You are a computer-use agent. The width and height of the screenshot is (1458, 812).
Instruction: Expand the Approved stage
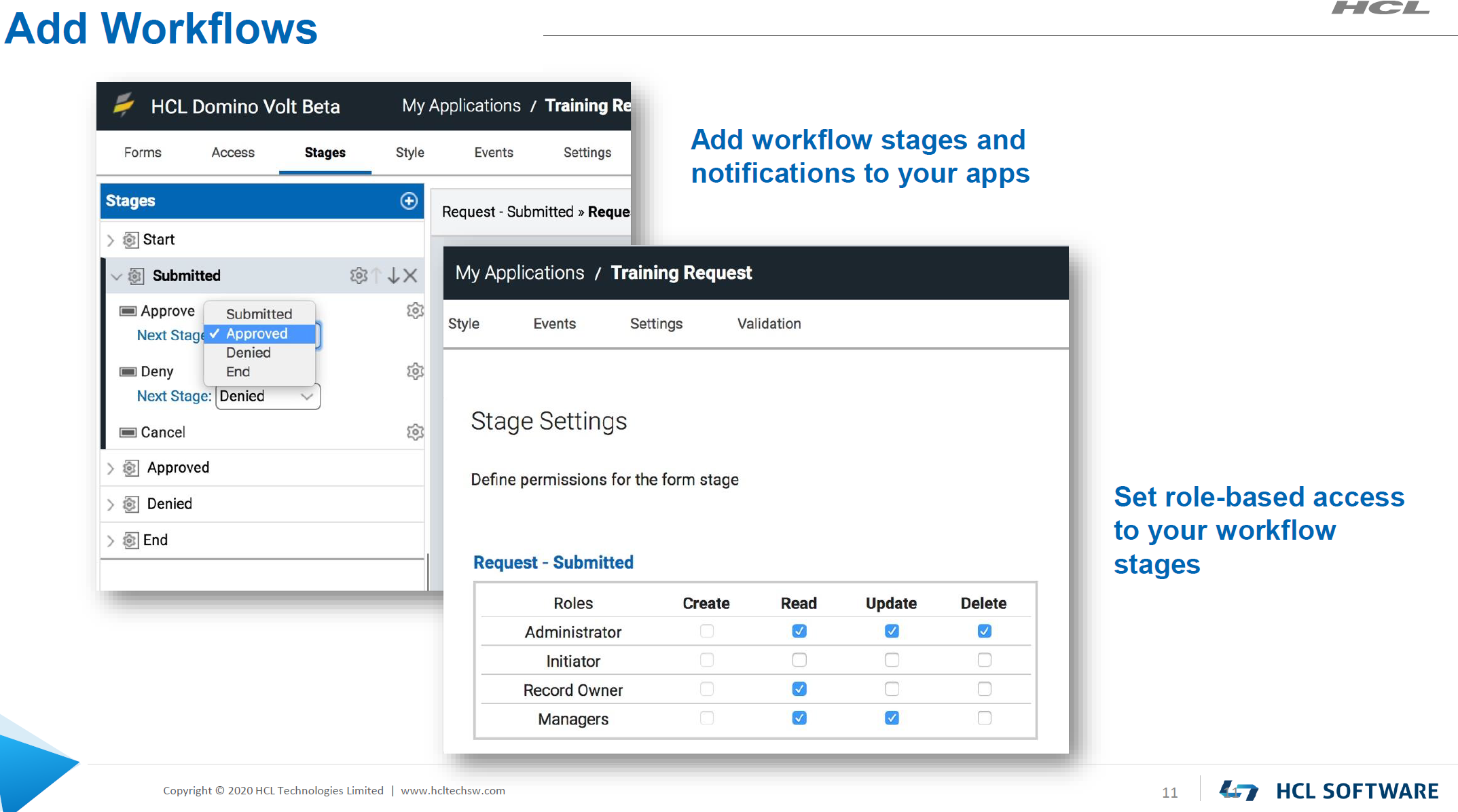click(111, 468)
